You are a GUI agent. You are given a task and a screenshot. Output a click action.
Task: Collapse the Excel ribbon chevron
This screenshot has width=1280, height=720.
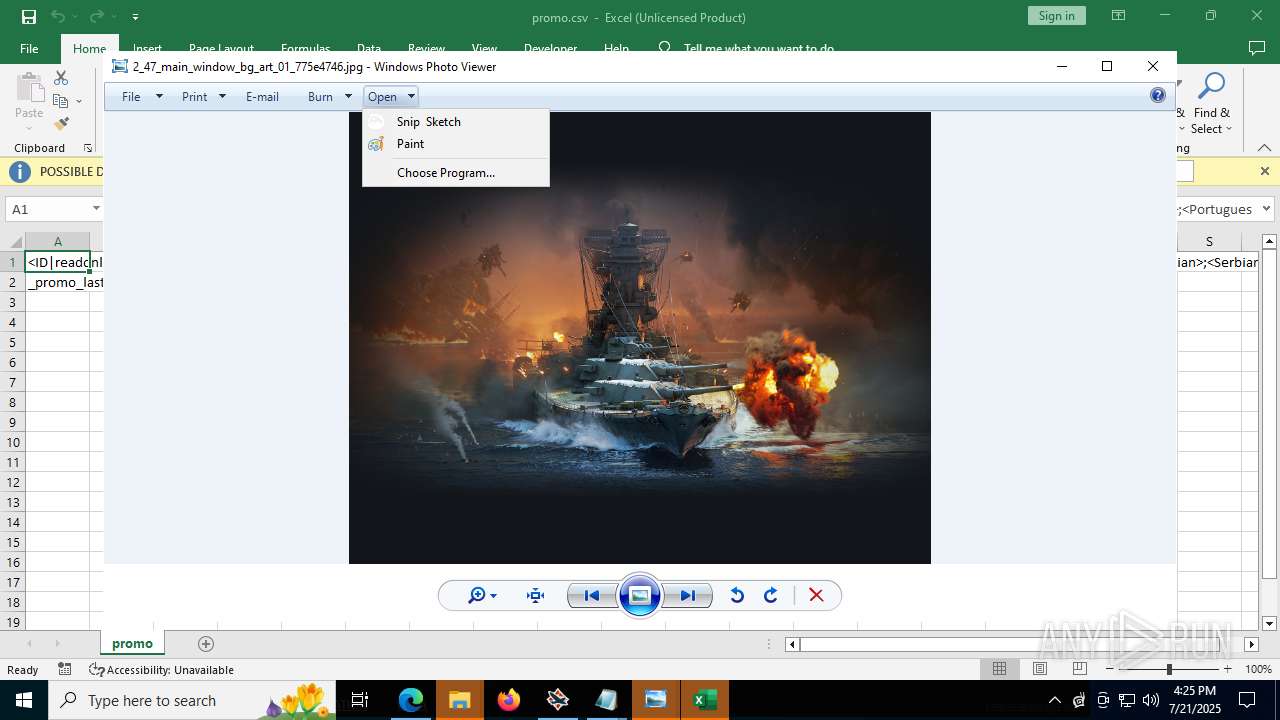pos(1264,148)
